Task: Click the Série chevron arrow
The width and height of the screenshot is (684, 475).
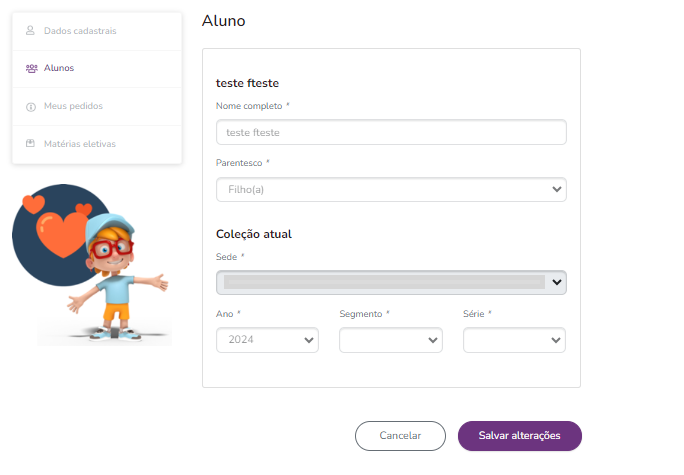Action: (556, 340)
